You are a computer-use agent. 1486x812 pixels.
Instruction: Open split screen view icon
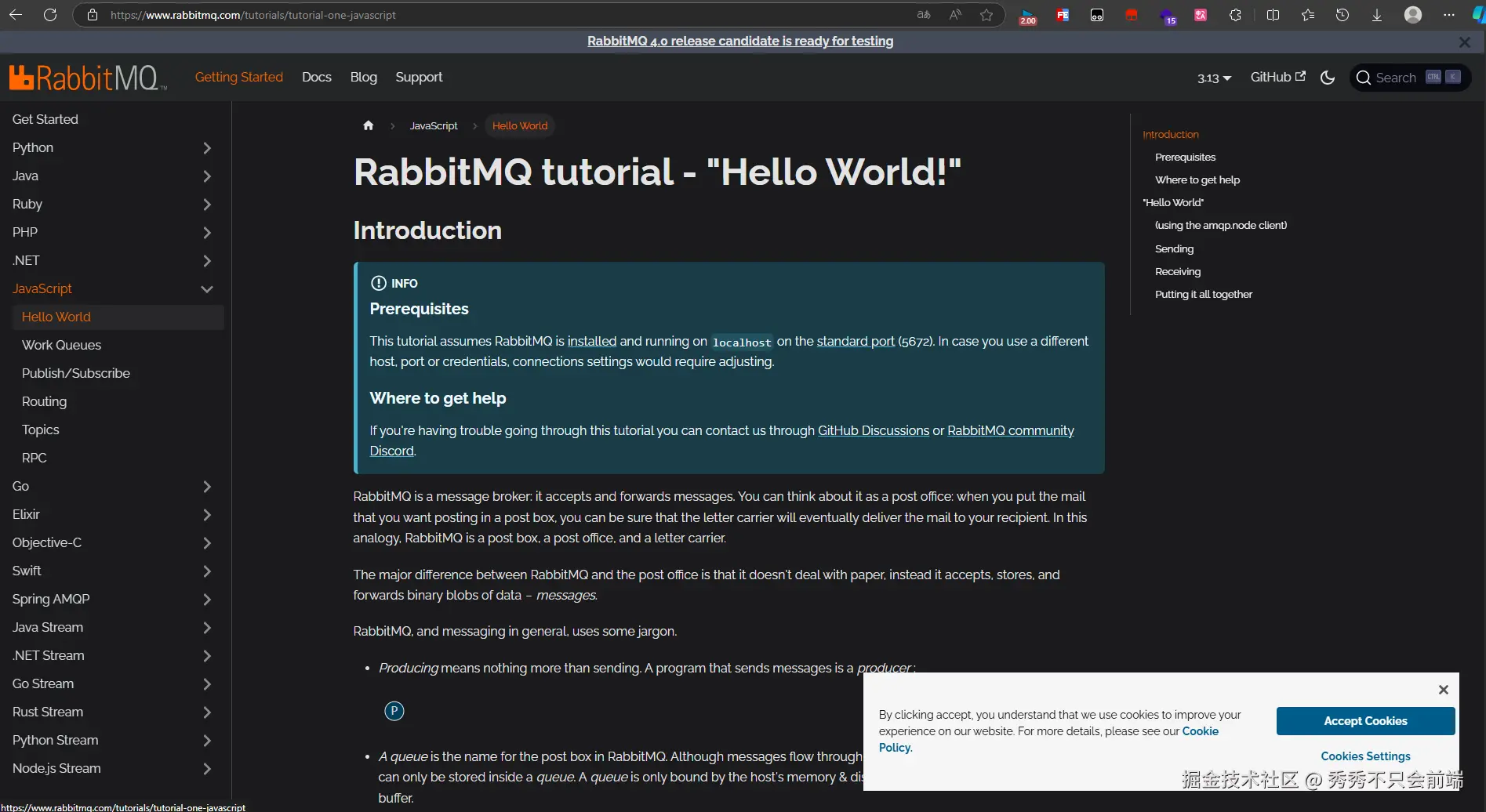coord(1273,15)
